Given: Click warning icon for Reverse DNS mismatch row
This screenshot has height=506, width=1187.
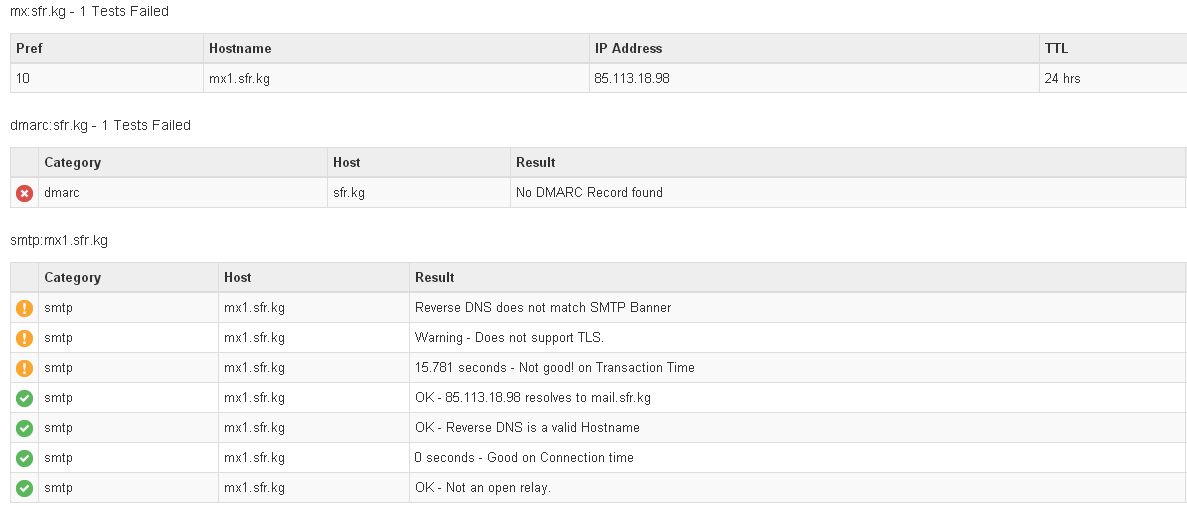Looking at the screenshot, I should click(x=24, y=308).
